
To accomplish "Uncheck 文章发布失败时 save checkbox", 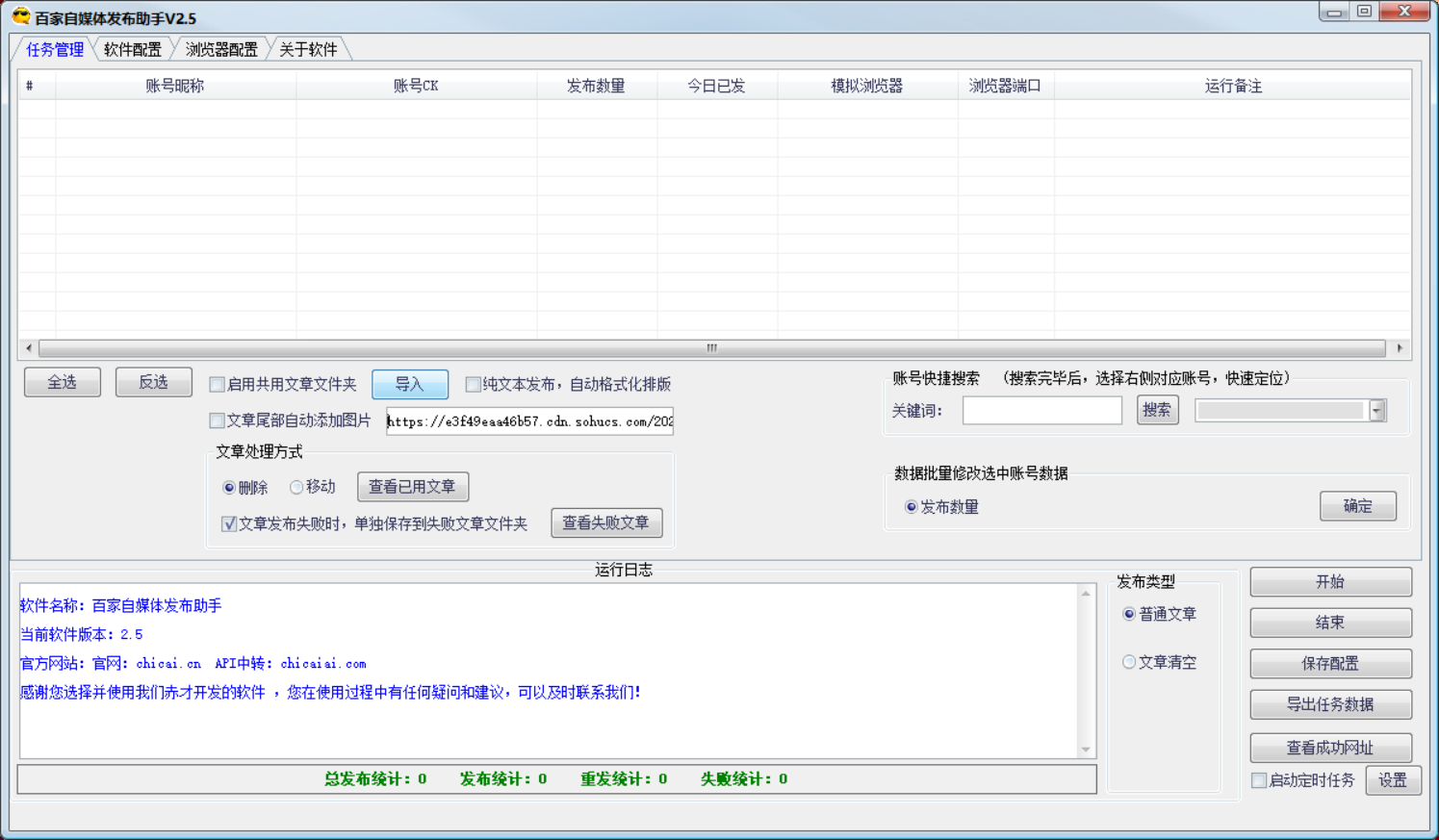I will click(229, 524).
